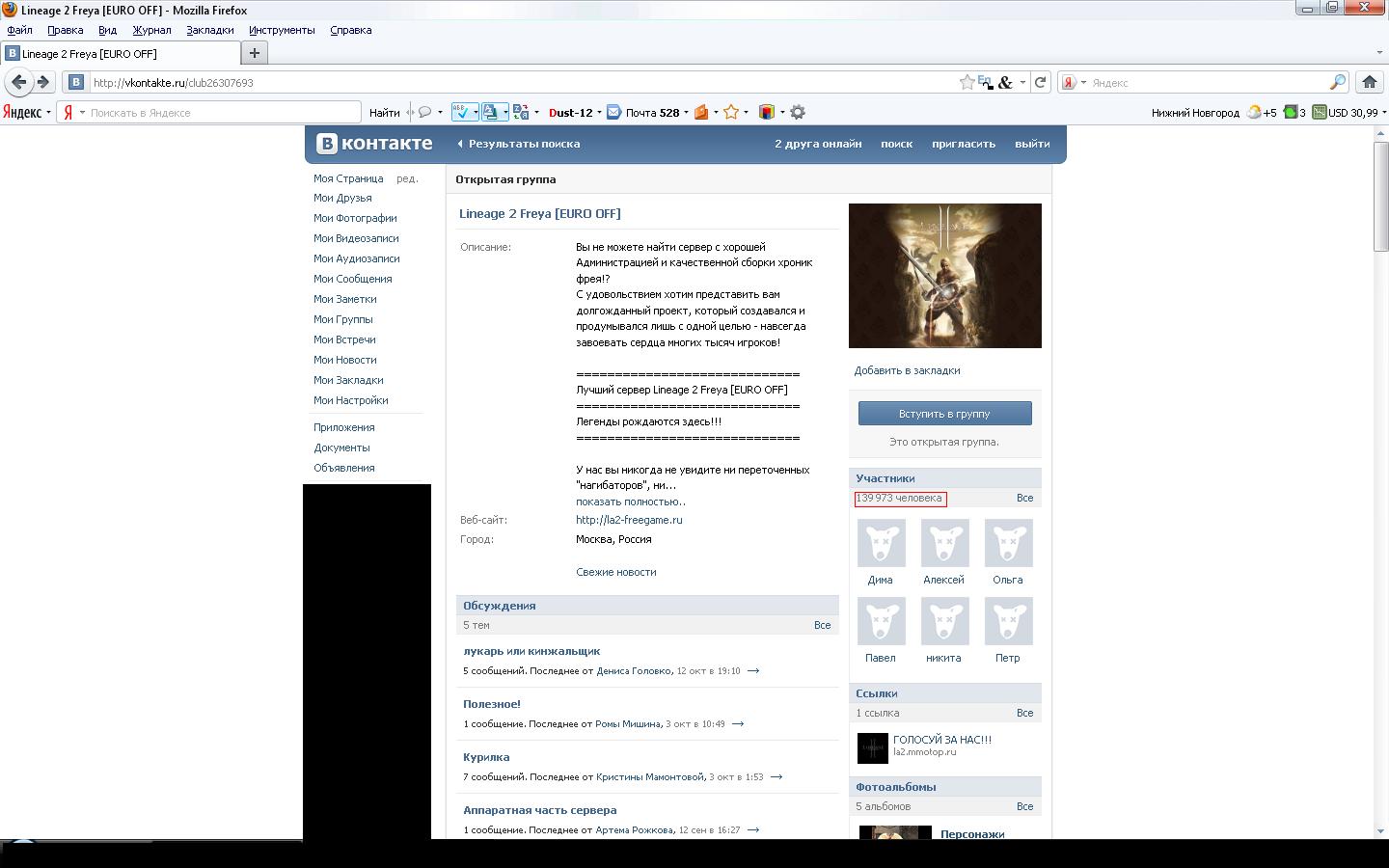Open a new tab with the plus button
The image size is (1389, 868).
pos(254,53)
